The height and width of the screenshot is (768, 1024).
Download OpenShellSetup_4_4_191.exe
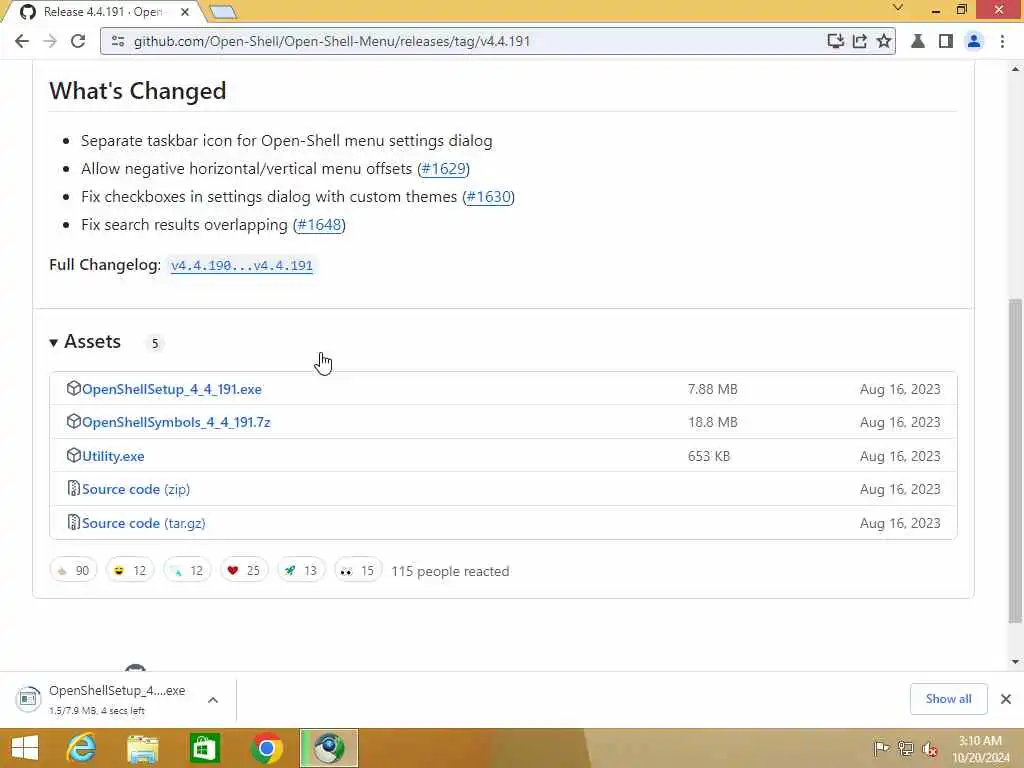172,389
